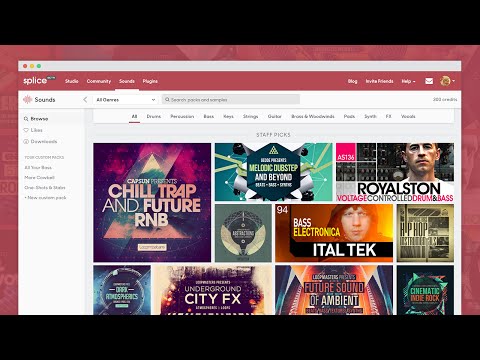Screen dimensions: 480x360
Task: Switch to the Guitar tab
Action: (x=275, y=116)
